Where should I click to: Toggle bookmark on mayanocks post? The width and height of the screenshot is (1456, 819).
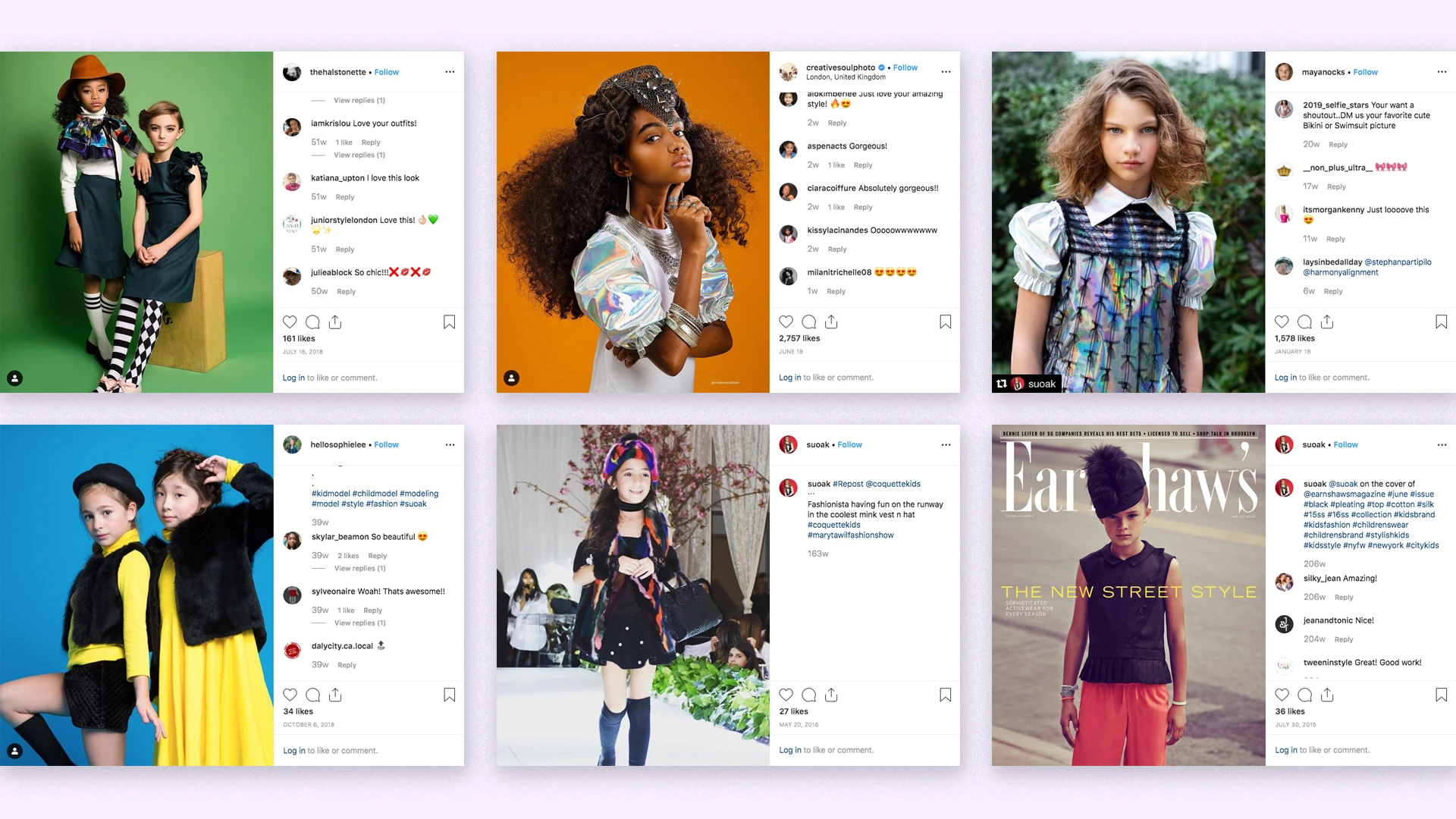pyautogui.click(x=1442, y=322)
